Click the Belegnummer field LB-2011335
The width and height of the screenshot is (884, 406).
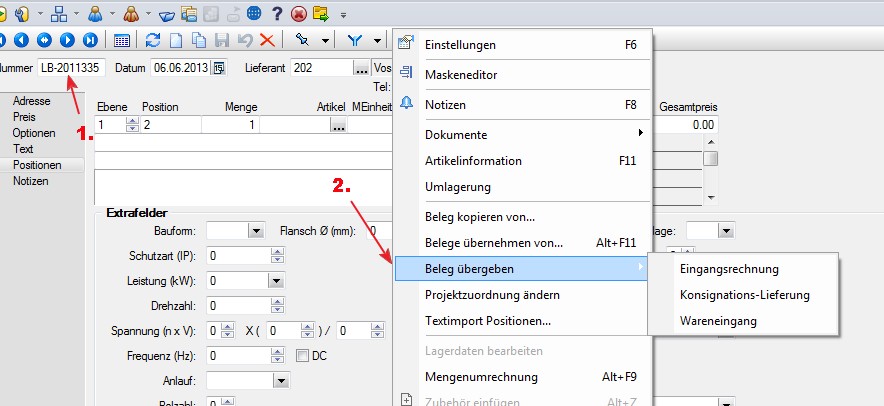[x=70, y=68]
